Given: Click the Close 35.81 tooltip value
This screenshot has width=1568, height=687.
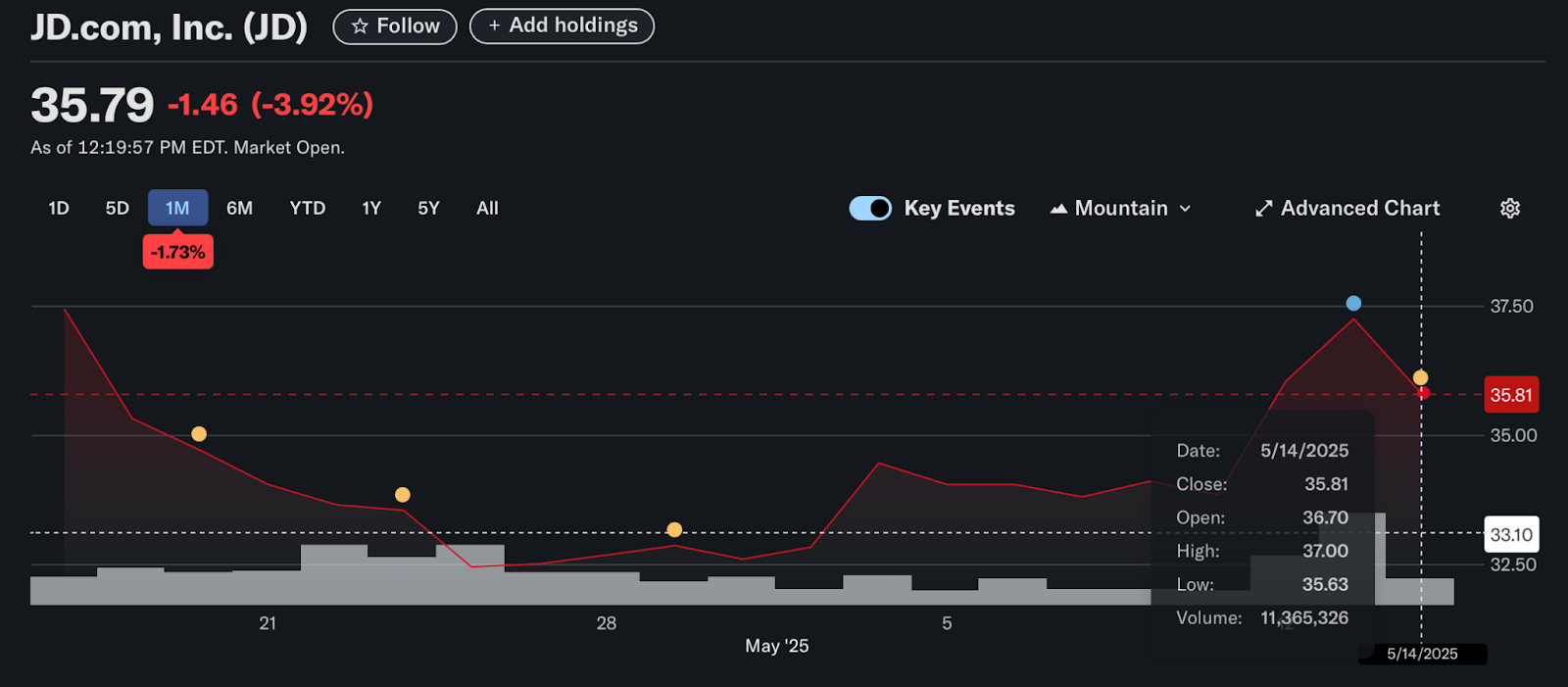Looking at the screenshot, I should 1326,484.
